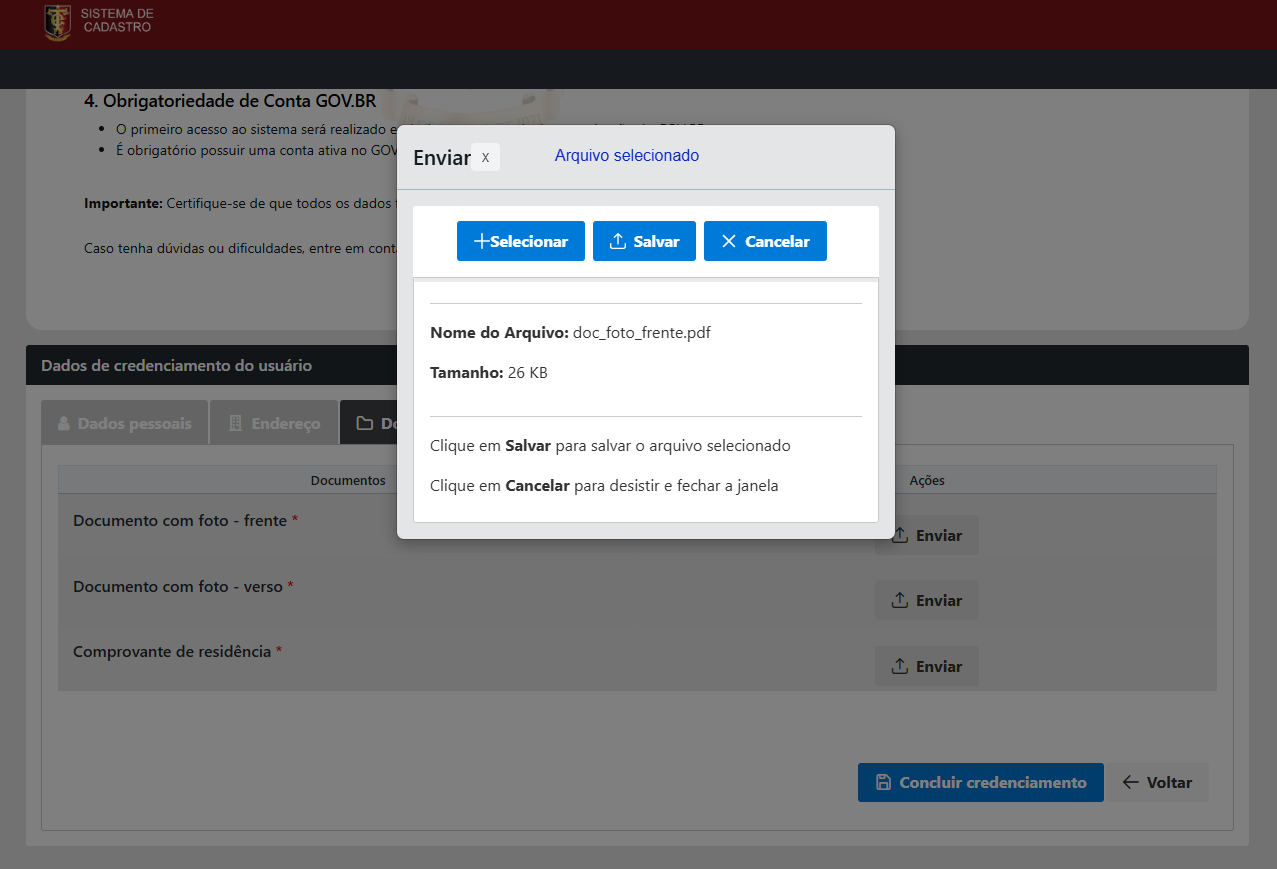Click the left arrow icon on Voltar

pos(1130,782)
